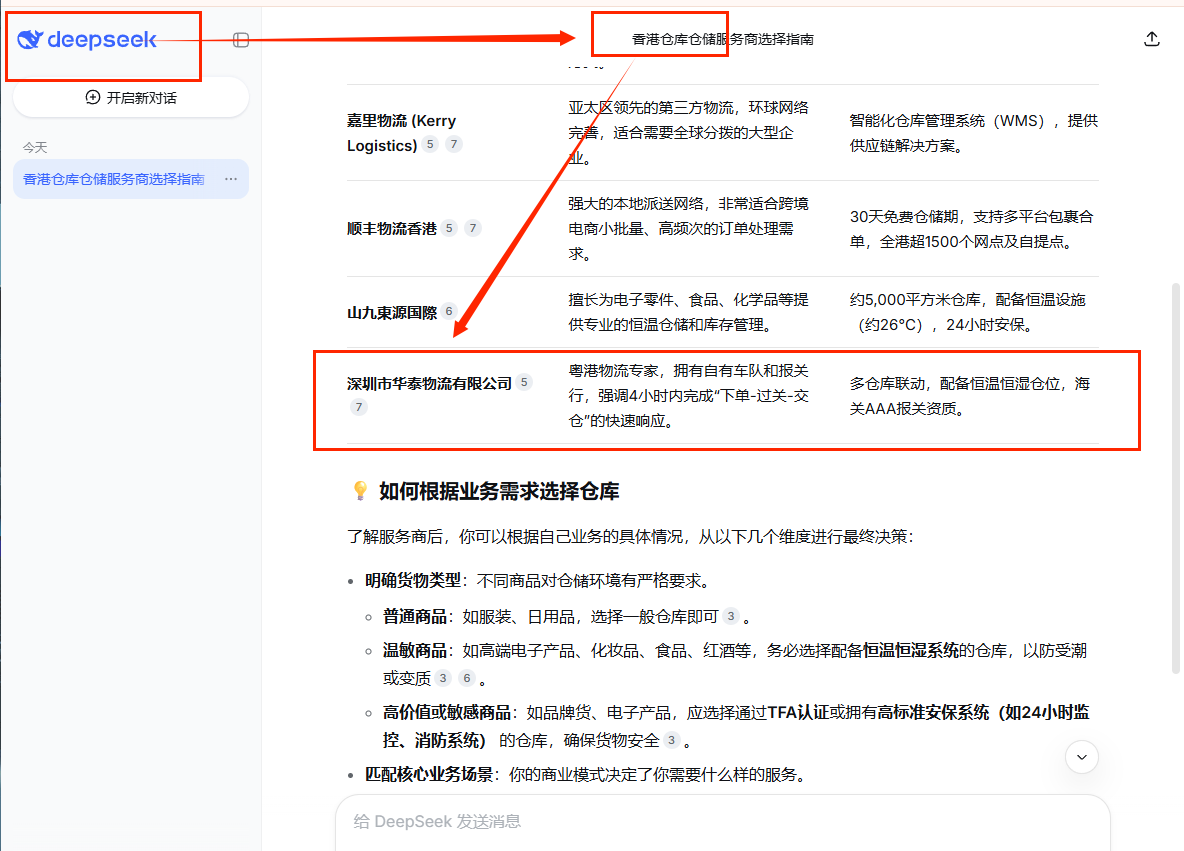Click the vertical scrollbar of the chat

pos(1176,480)
